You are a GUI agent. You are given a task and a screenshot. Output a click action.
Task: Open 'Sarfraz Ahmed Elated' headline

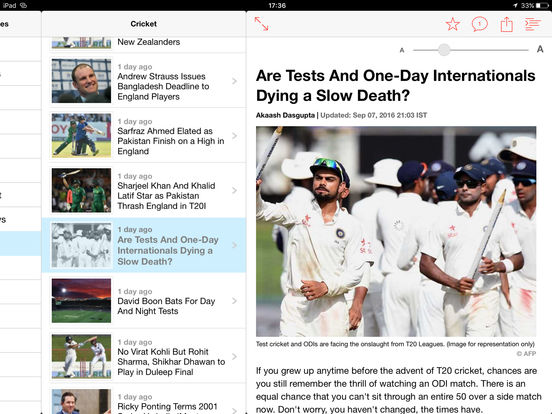coord(171,141)
